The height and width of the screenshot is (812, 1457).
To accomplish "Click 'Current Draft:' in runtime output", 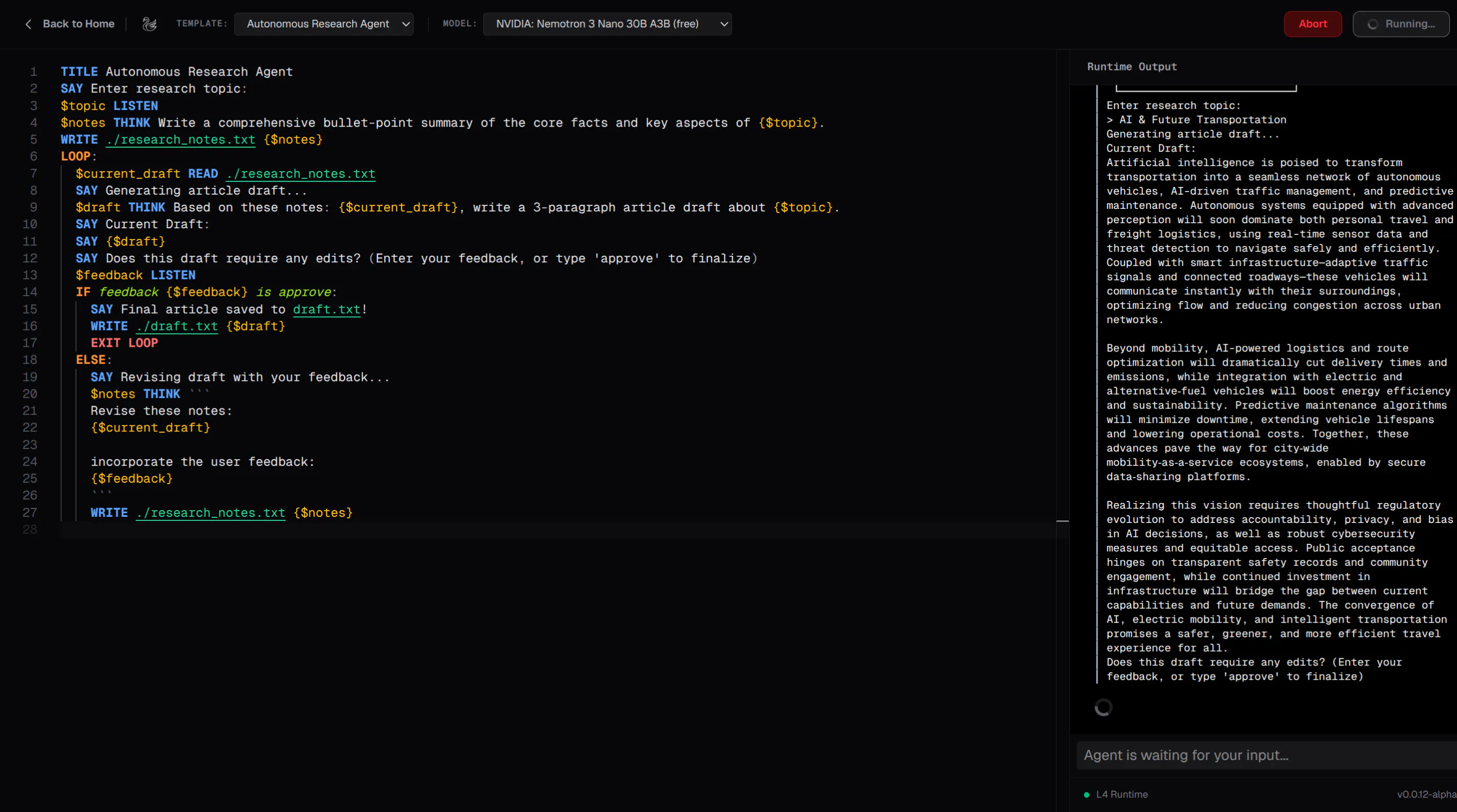I will (x=1151, y=148).
